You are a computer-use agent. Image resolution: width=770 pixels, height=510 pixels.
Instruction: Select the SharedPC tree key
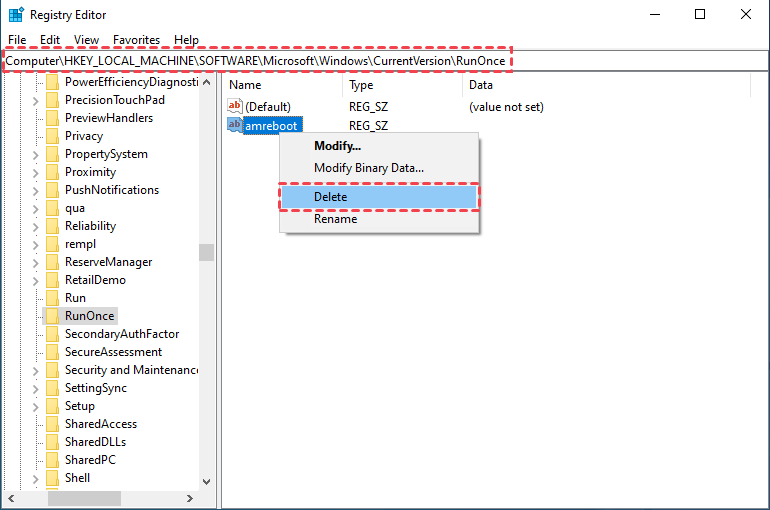pos(90,460)
